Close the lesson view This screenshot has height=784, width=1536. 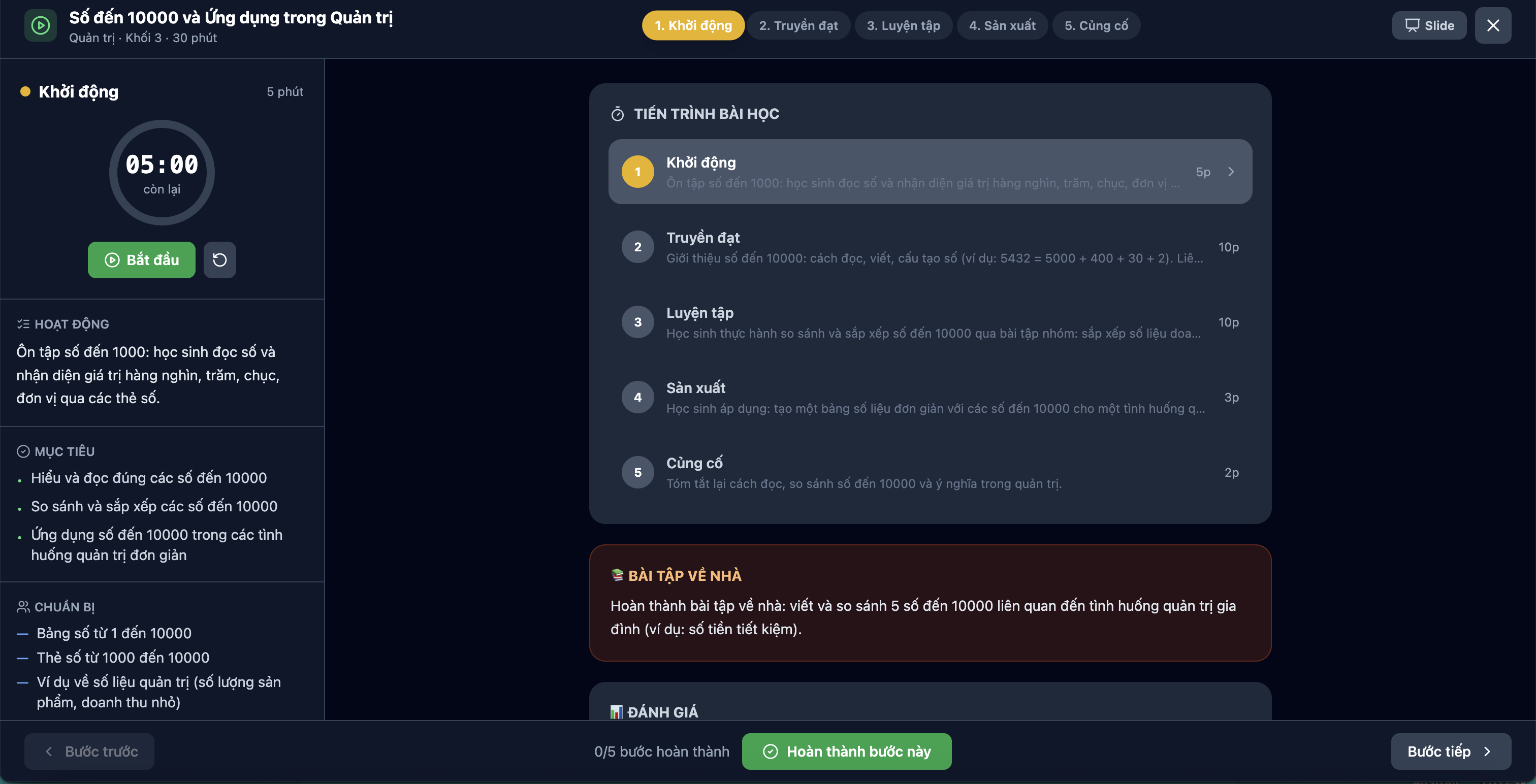click(1492, 25)
